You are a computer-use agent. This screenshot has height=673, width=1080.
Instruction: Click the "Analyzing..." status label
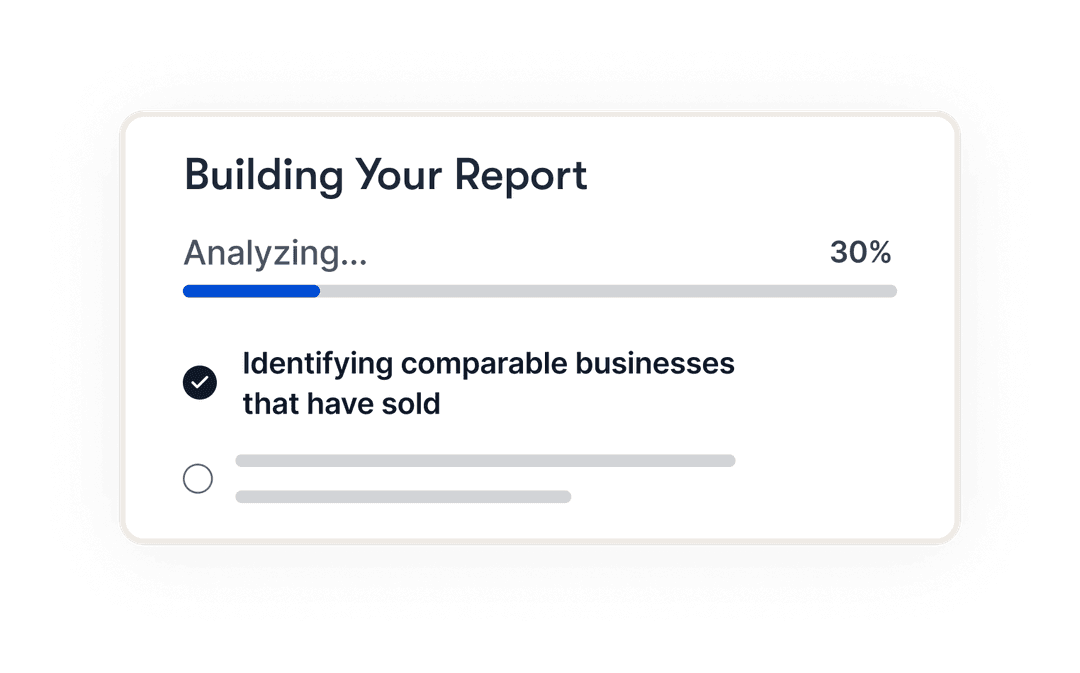click(x=276, y=253)
